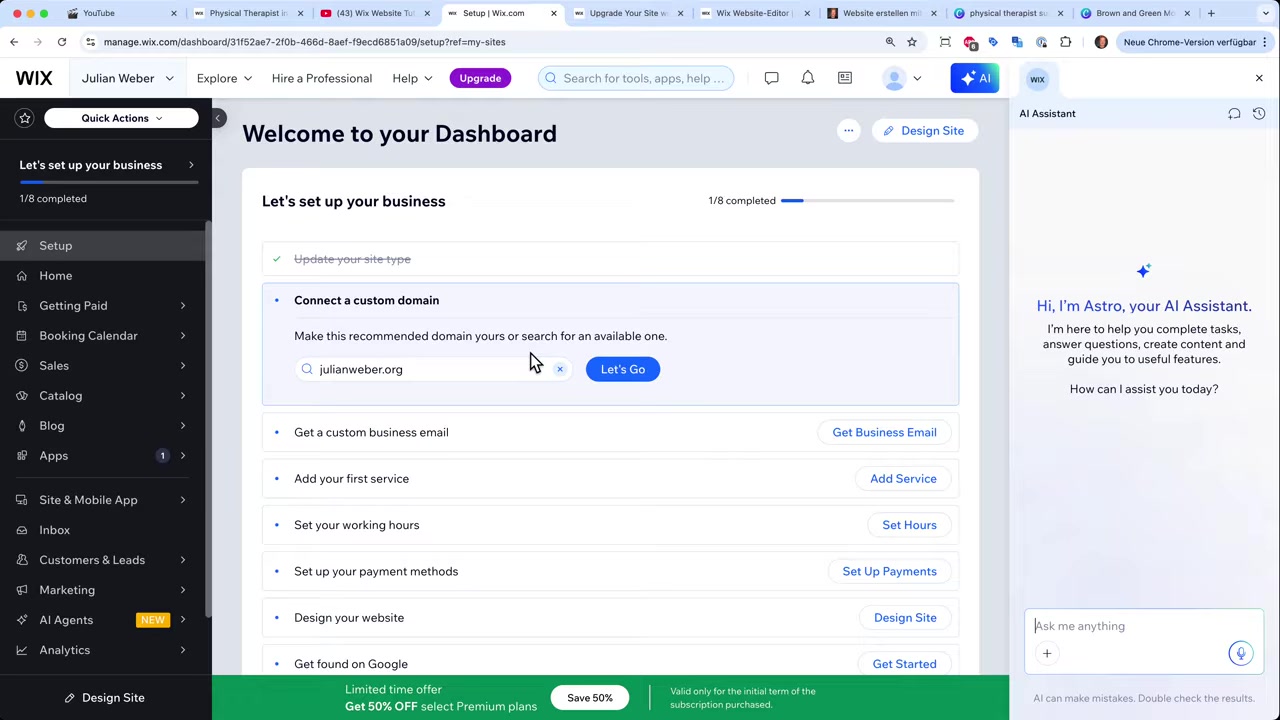Click the browser back arrow

coord(14,42)
